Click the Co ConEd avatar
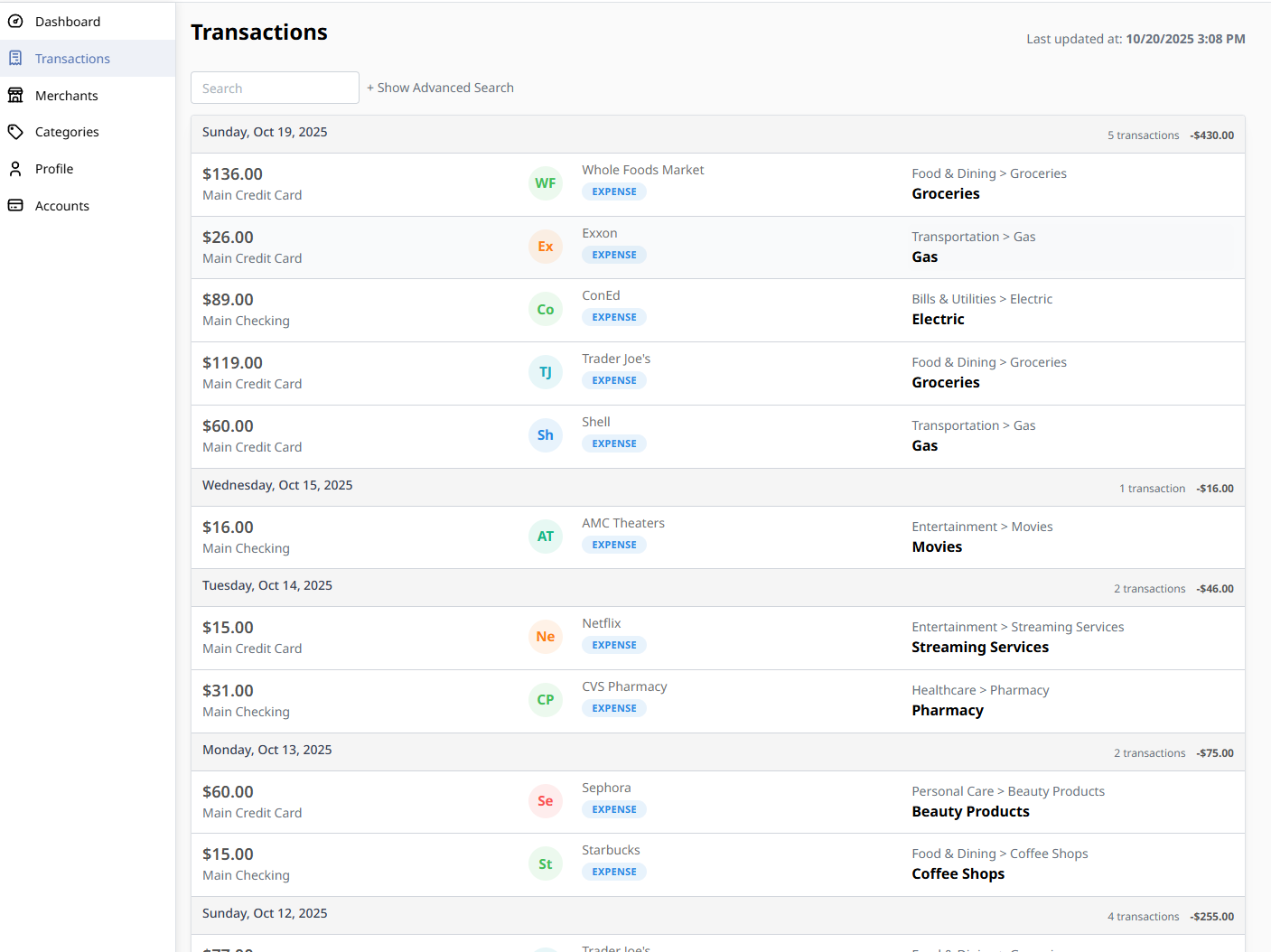 pyautogui.click(x=546, y=310)
